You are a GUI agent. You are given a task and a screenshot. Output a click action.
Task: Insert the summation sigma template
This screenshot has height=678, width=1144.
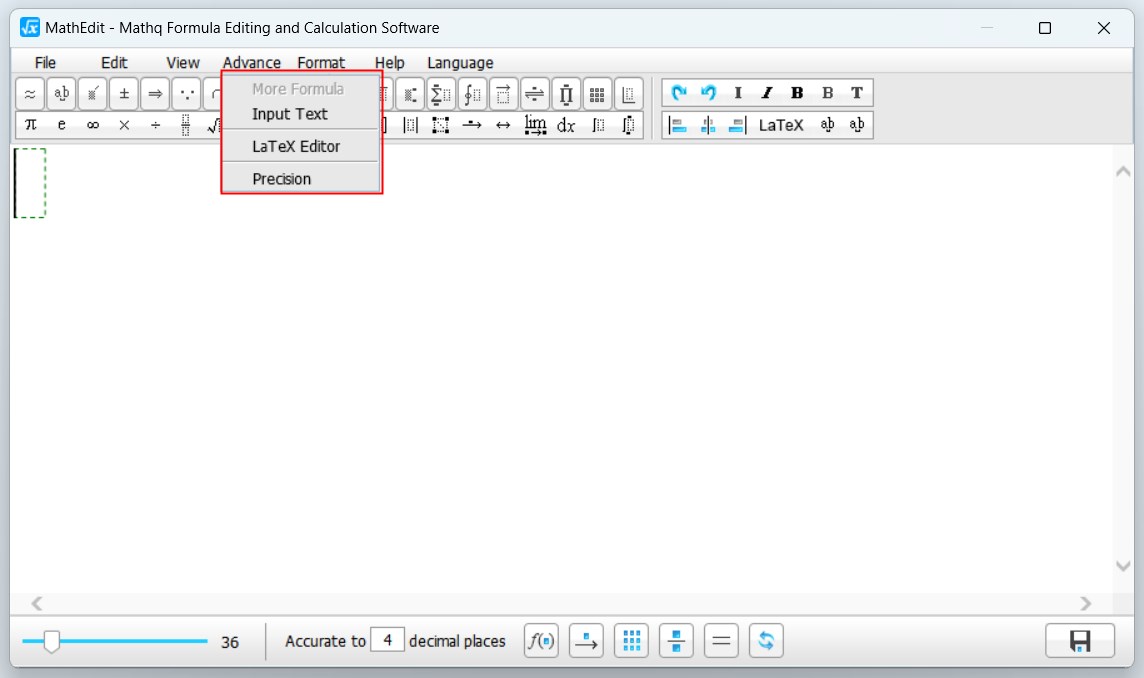coord(441,93)
